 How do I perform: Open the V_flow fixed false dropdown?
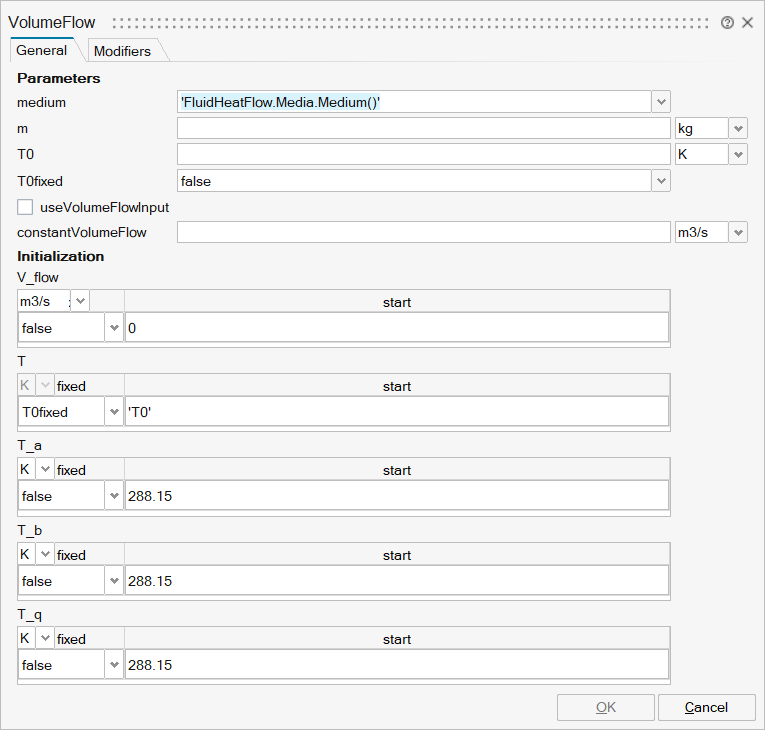coord(113,328)
